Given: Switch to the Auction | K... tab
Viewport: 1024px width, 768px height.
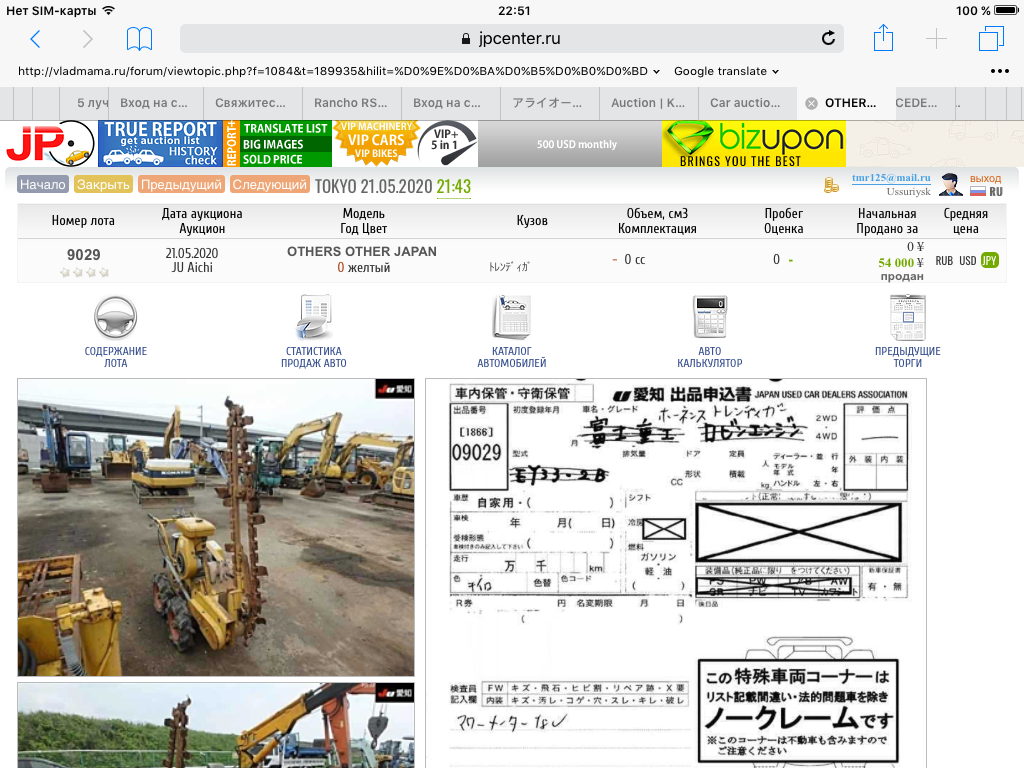Looking at the screenshot, I should click(x=648, y=103).
